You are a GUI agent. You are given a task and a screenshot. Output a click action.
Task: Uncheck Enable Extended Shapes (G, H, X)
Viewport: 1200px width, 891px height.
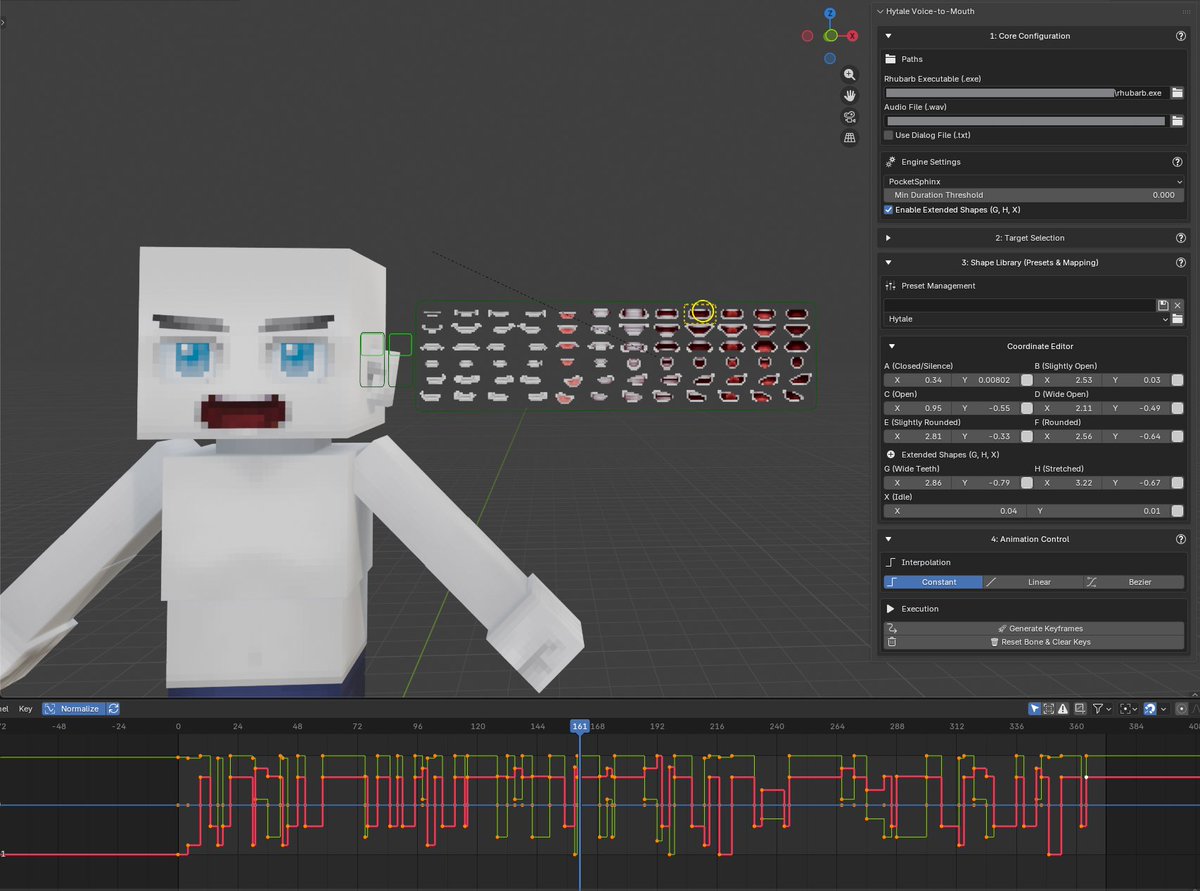[889, 210]
